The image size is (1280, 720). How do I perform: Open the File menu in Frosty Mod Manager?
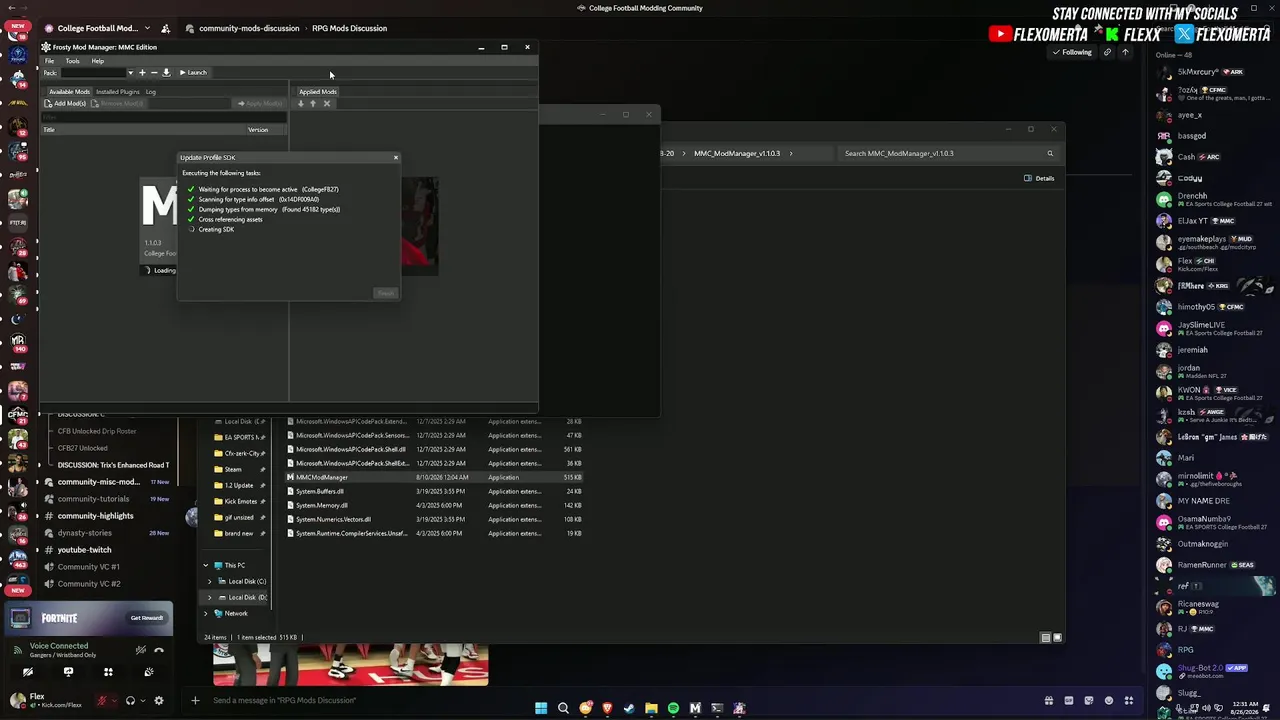pos(49,61)
